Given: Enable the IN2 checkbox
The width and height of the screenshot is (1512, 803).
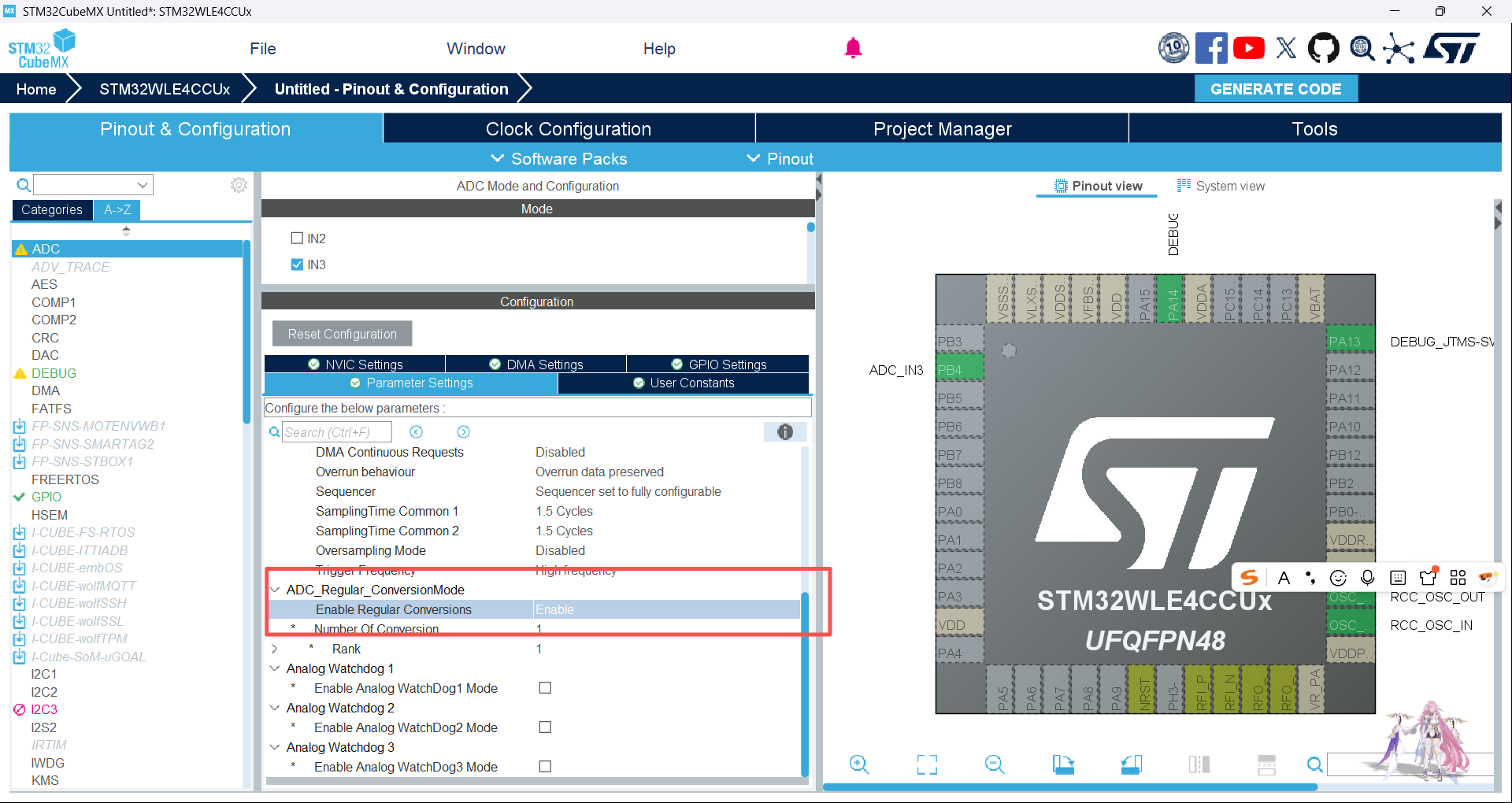Looking at the screenshot, I should [297, 238].
